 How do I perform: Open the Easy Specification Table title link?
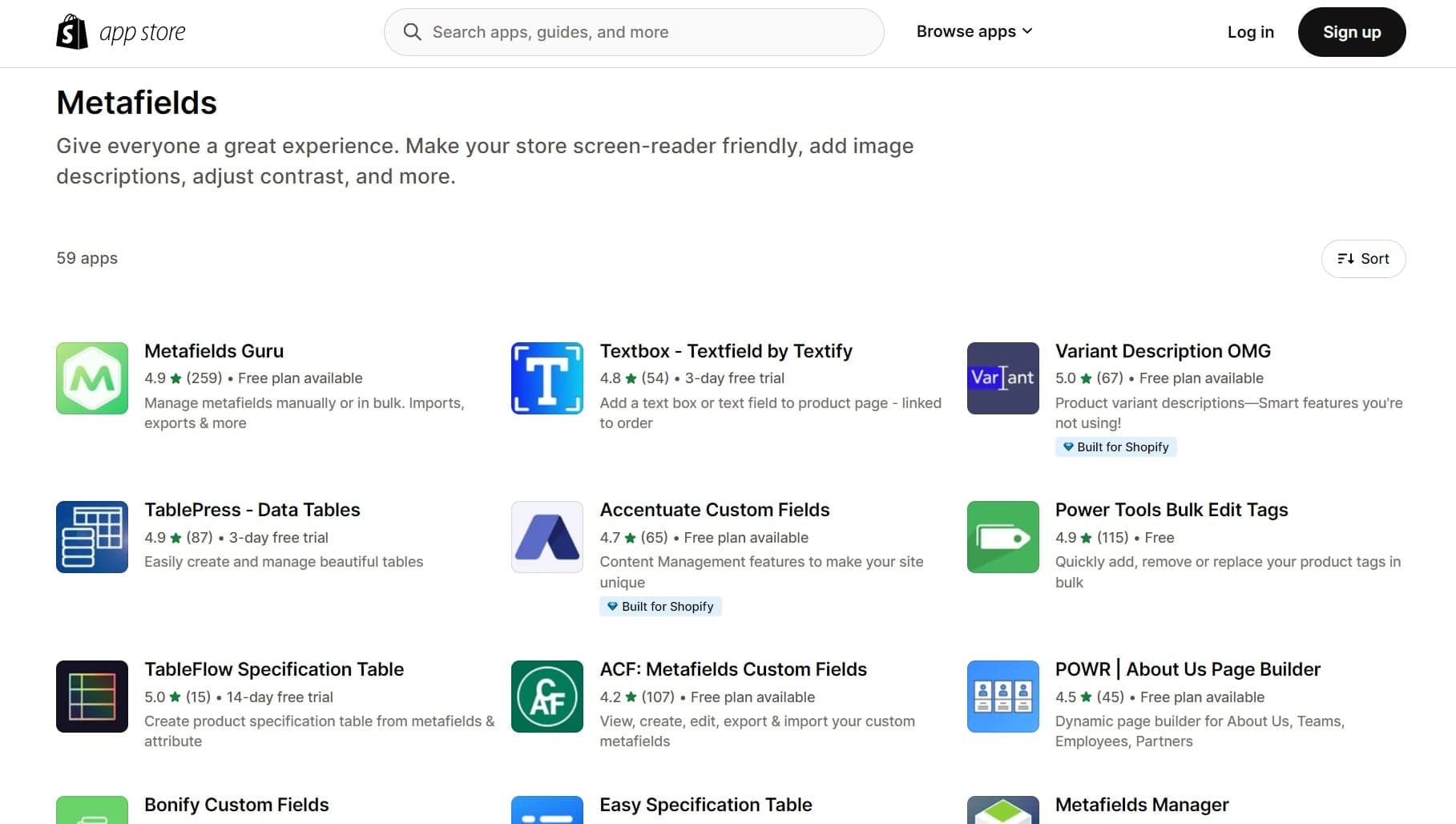point(706,805)
